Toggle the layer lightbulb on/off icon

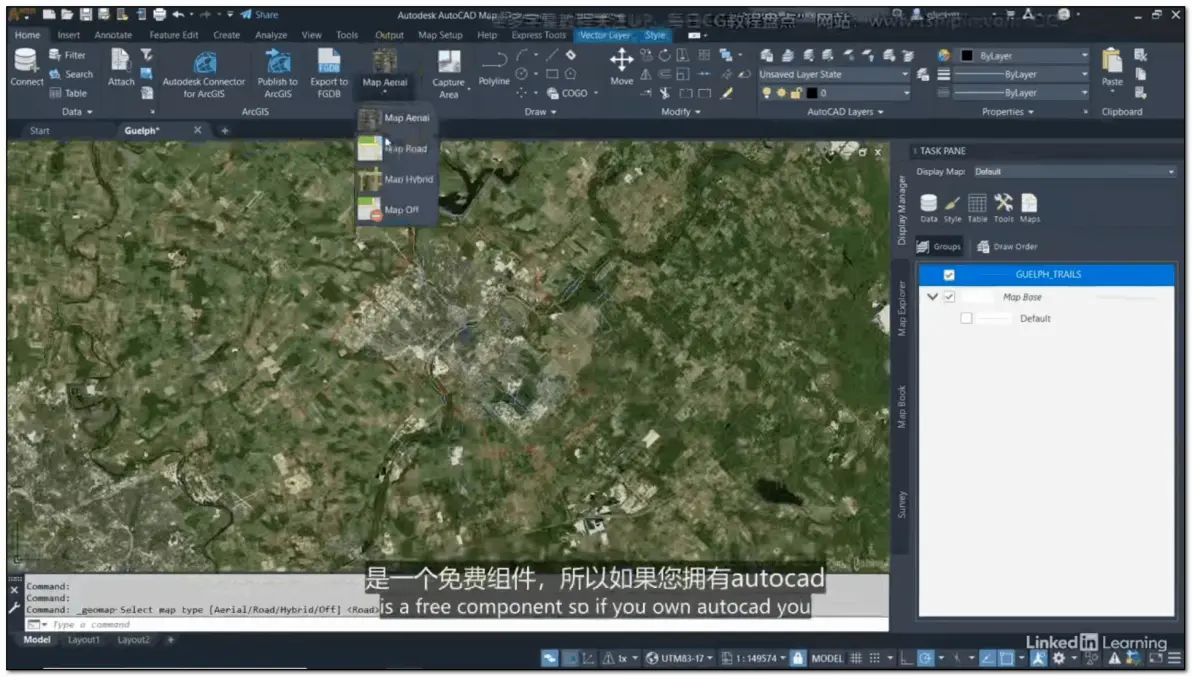pos(766,93)
